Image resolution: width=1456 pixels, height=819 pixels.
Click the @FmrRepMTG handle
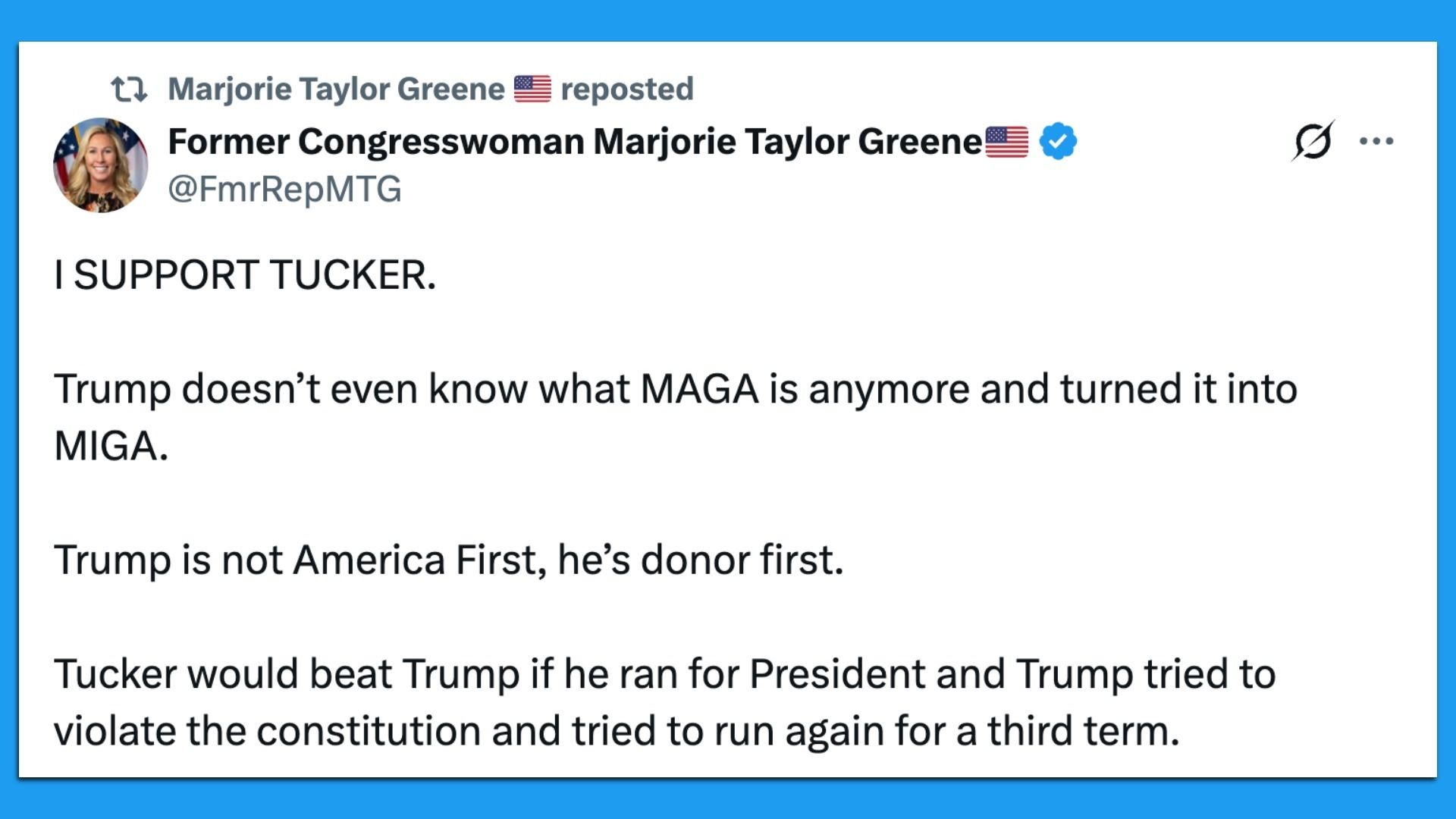click(284, 190)
